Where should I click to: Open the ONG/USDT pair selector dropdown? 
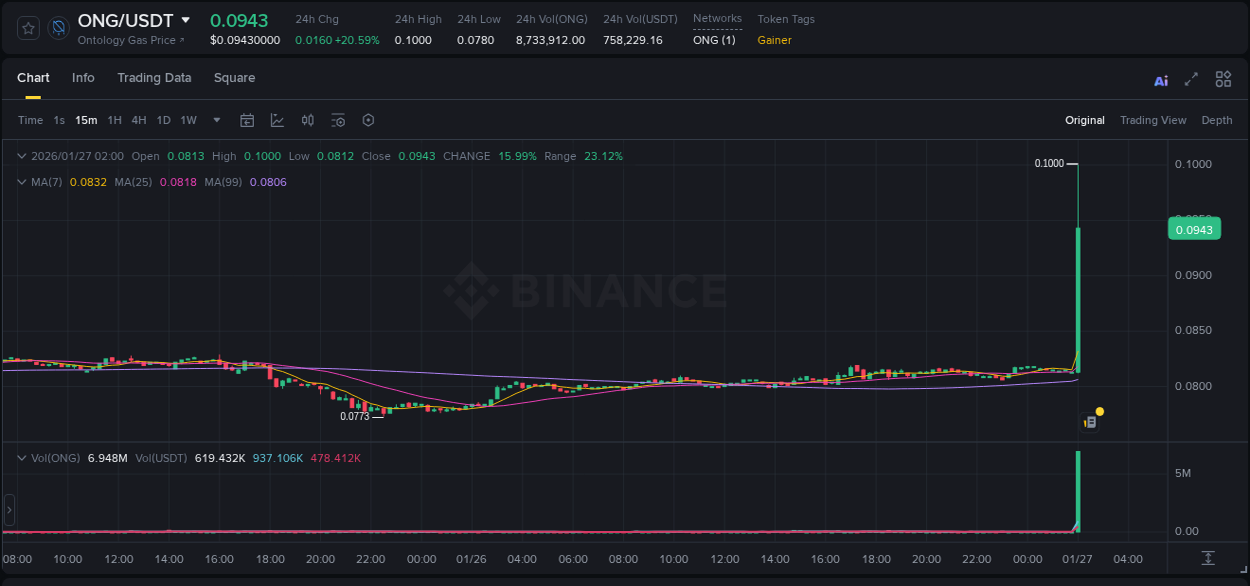pyautogui.click(x=185, y=20)
